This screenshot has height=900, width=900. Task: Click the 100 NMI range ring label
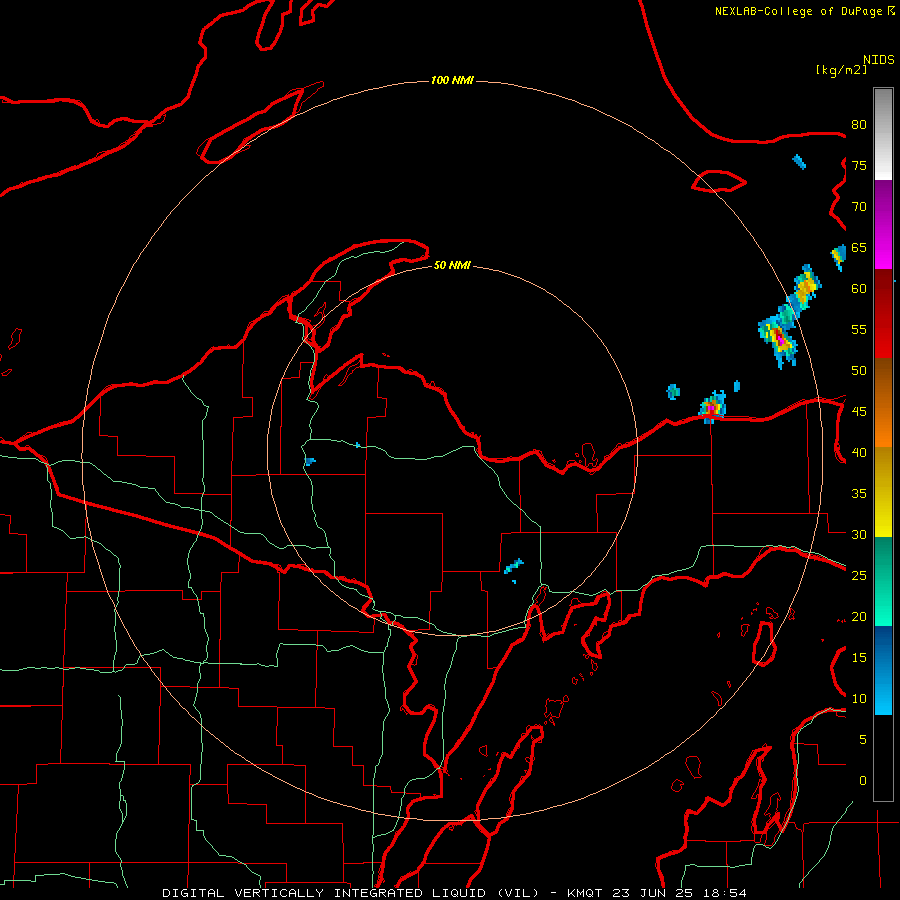[x=452, y=80]
